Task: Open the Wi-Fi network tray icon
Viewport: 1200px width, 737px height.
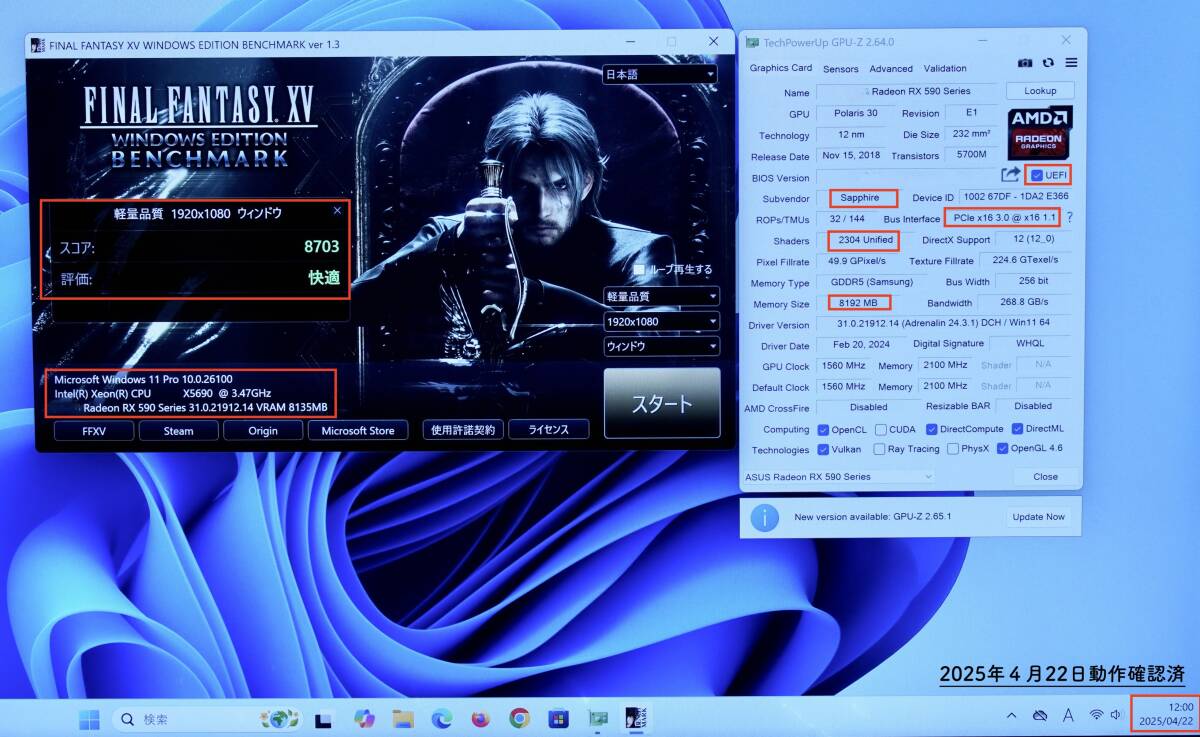Action: coord(1096,716)
